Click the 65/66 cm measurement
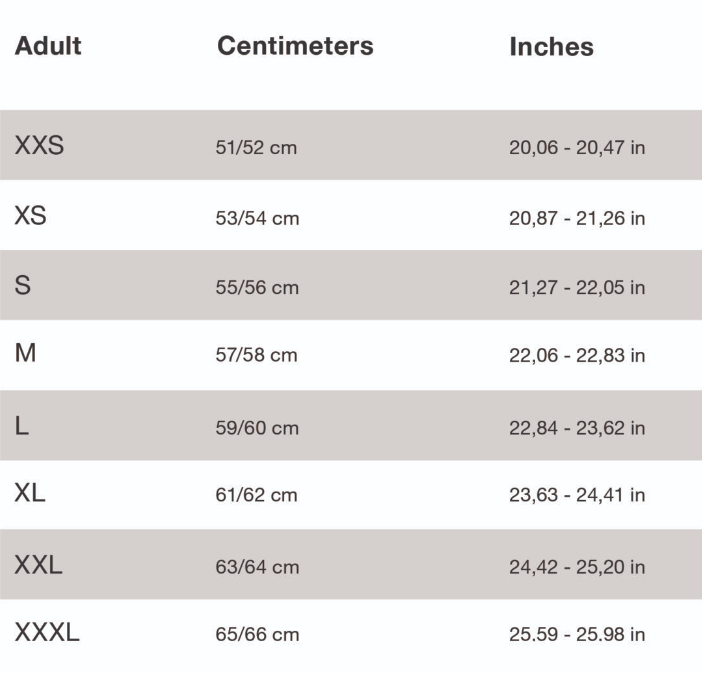The image size is (702, 673). point(257,635)
